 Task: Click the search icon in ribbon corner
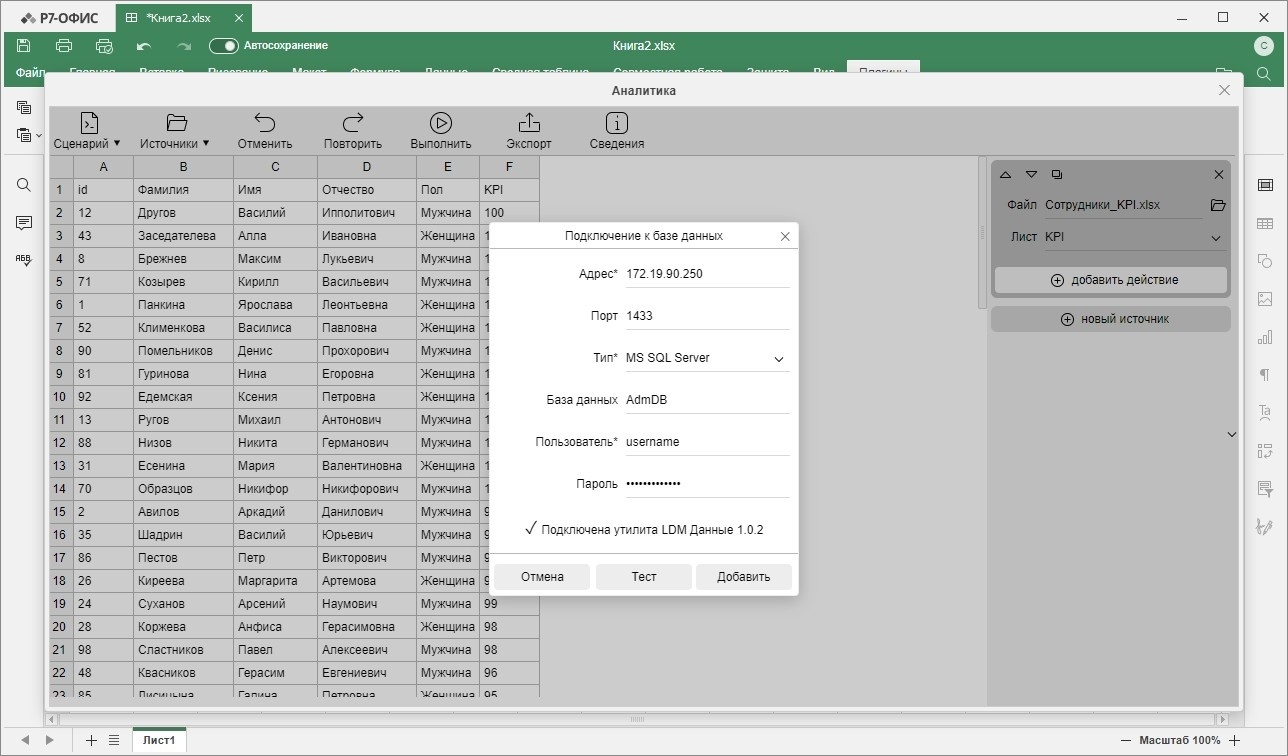1264,74
